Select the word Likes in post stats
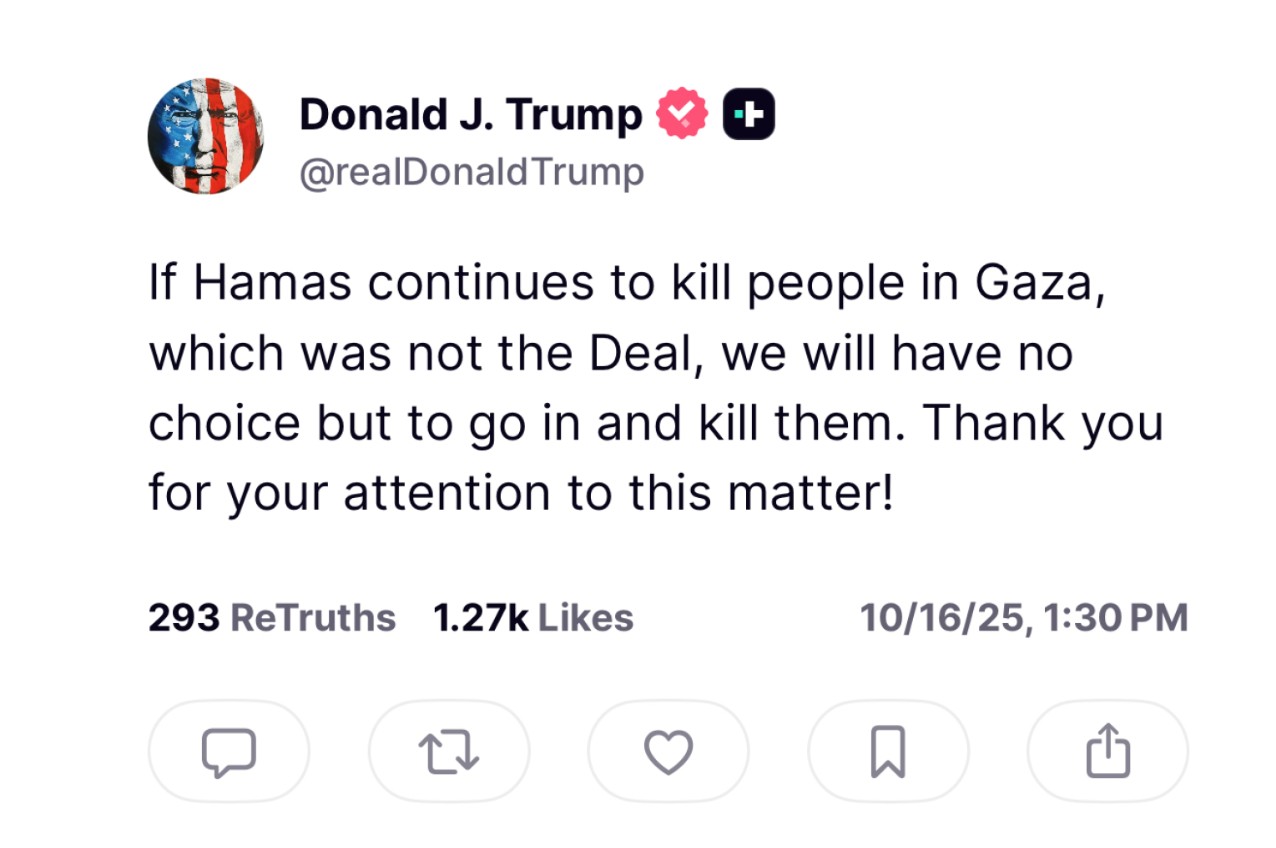The width and height of the screenshot is (1276, 848). click(585, 617)
